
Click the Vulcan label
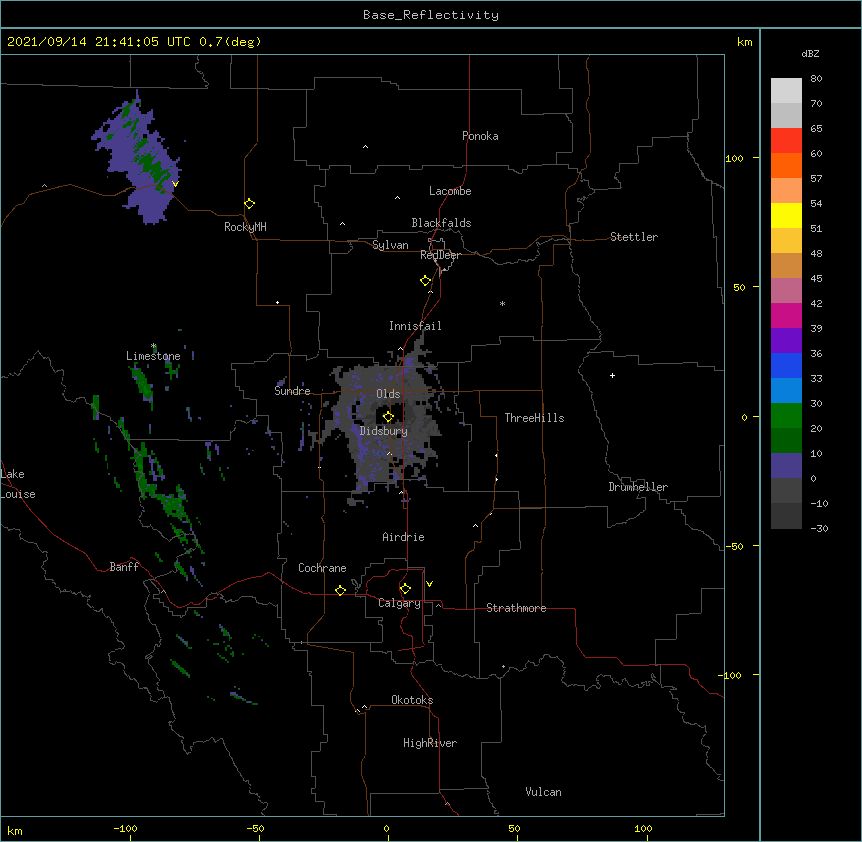543,792
